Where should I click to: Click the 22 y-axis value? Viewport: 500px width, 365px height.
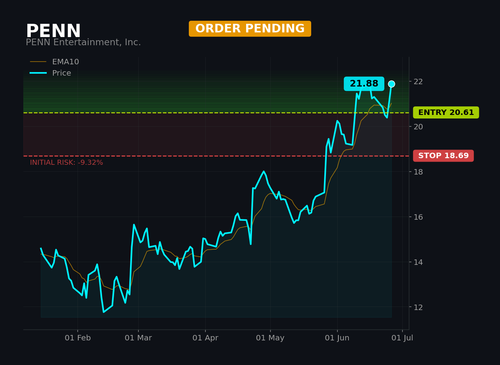pos(418,82)
